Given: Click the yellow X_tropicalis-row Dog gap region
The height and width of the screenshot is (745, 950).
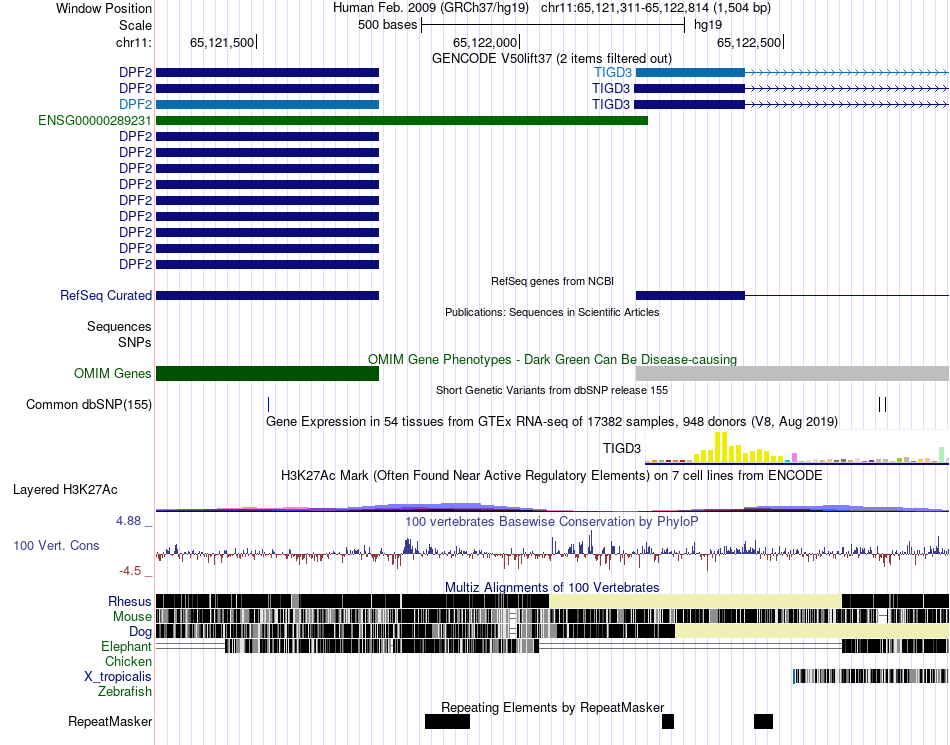Looking at the screenshot, I should [x=812, y=631].
